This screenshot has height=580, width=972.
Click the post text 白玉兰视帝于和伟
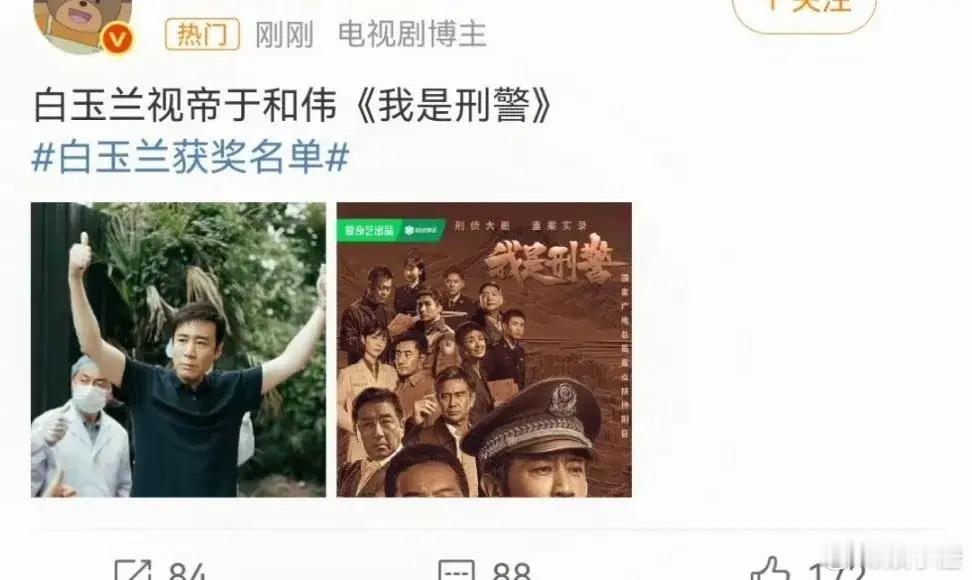point(185,105)
